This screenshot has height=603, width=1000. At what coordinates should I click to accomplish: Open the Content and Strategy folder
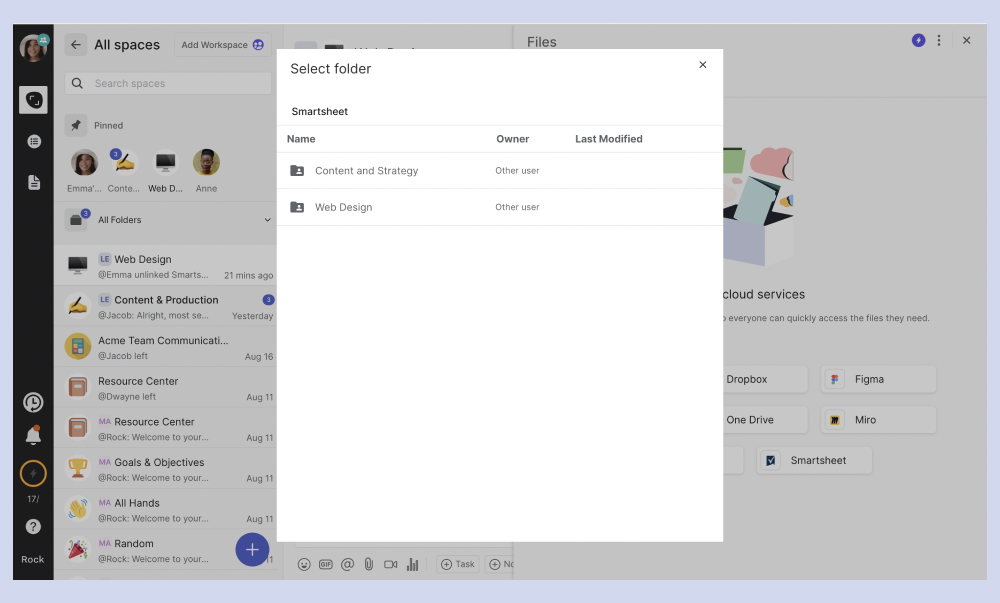(x=366, y=171)
